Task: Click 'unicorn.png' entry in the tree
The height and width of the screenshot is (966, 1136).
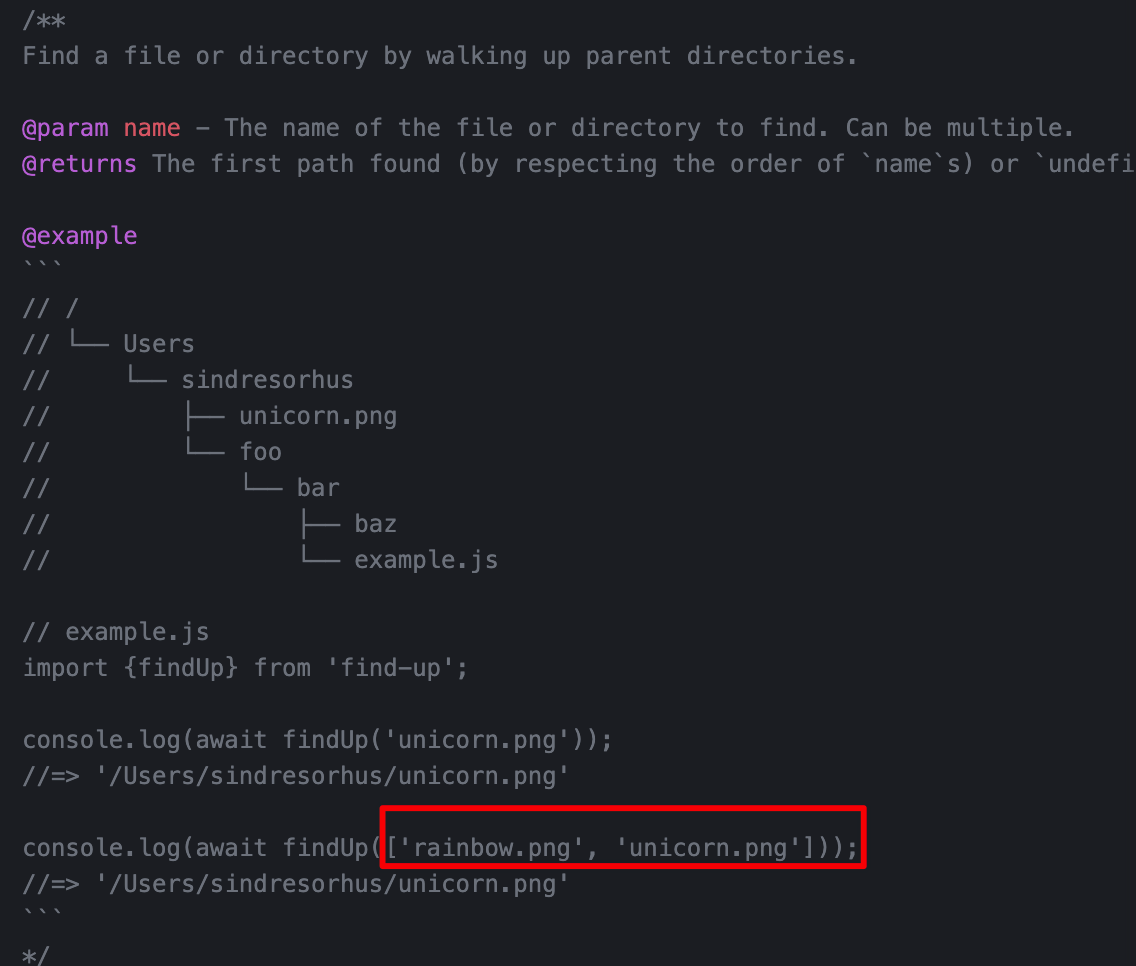Action: click(x=317, y=417)
